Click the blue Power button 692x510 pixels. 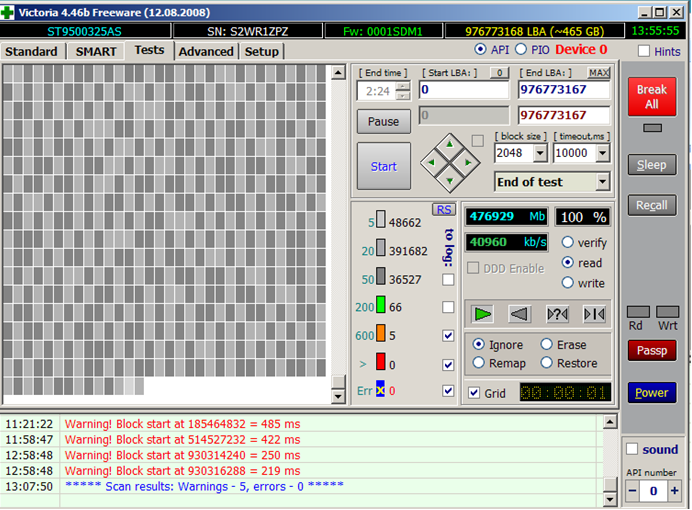pyautogui.click(x=652, y=392)
